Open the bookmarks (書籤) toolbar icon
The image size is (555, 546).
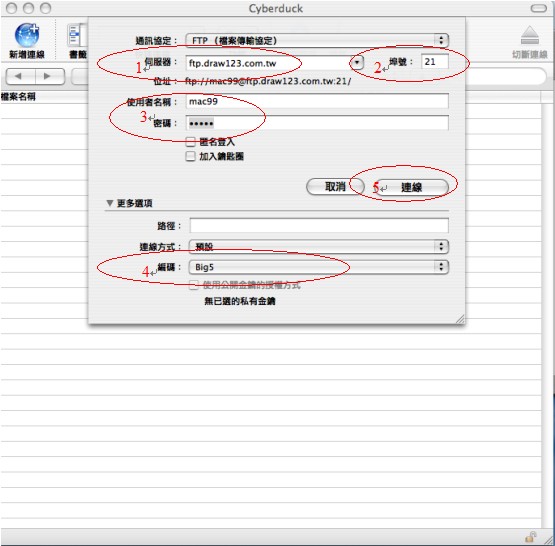pyautogui.click(x=77, y=35)
